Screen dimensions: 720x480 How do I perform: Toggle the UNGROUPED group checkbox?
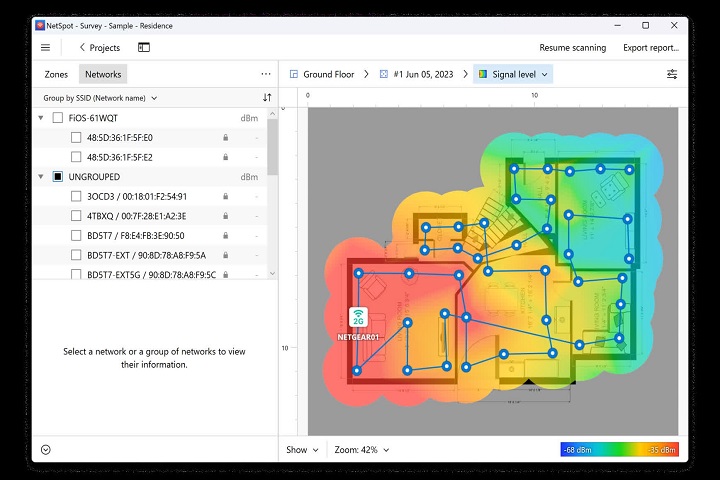tap(58, 177)
